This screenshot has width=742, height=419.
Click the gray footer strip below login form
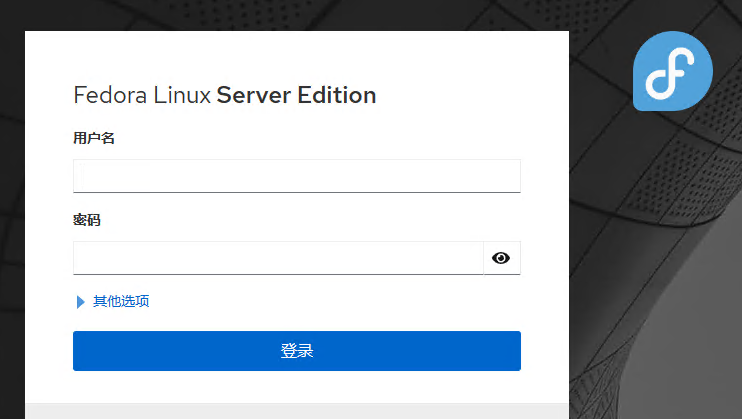point(296,411)
